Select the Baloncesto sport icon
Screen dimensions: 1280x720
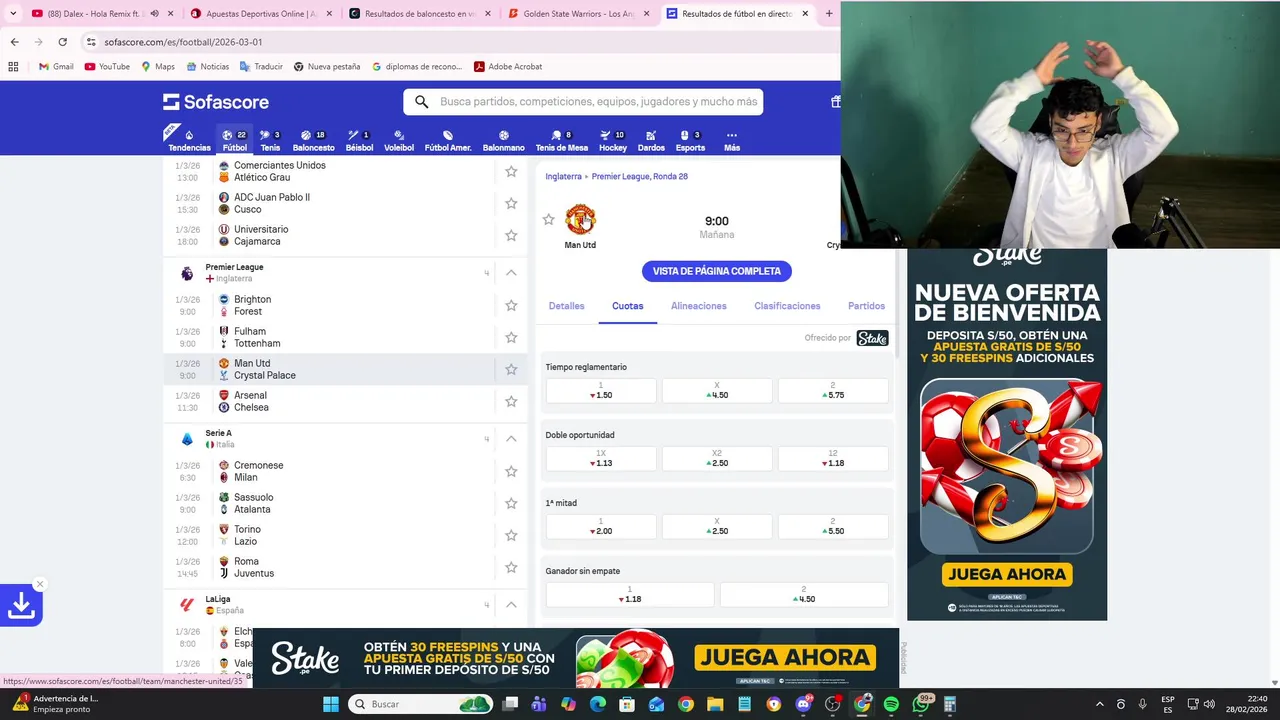tap(313, 140)
